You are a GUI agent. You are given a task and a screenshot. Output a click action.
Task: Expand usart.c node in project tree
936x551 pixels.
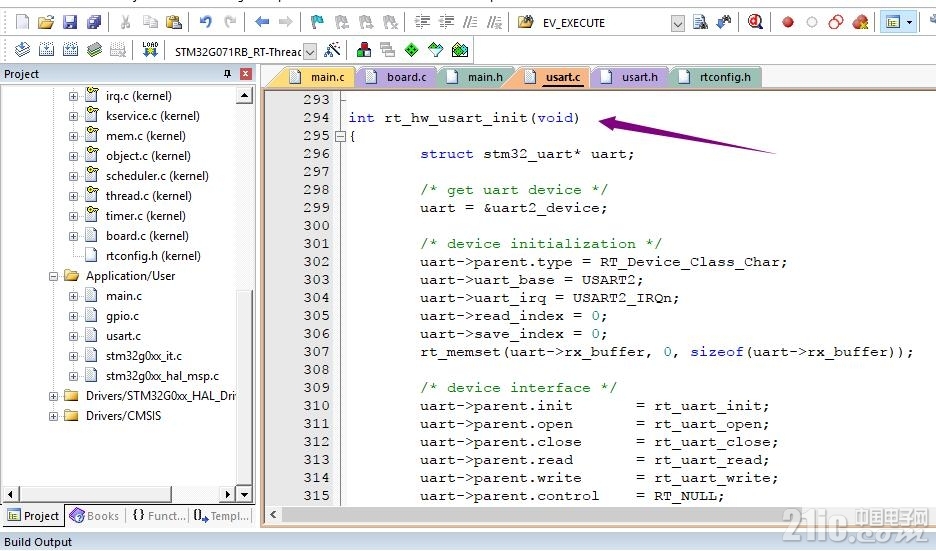point(73,336)
